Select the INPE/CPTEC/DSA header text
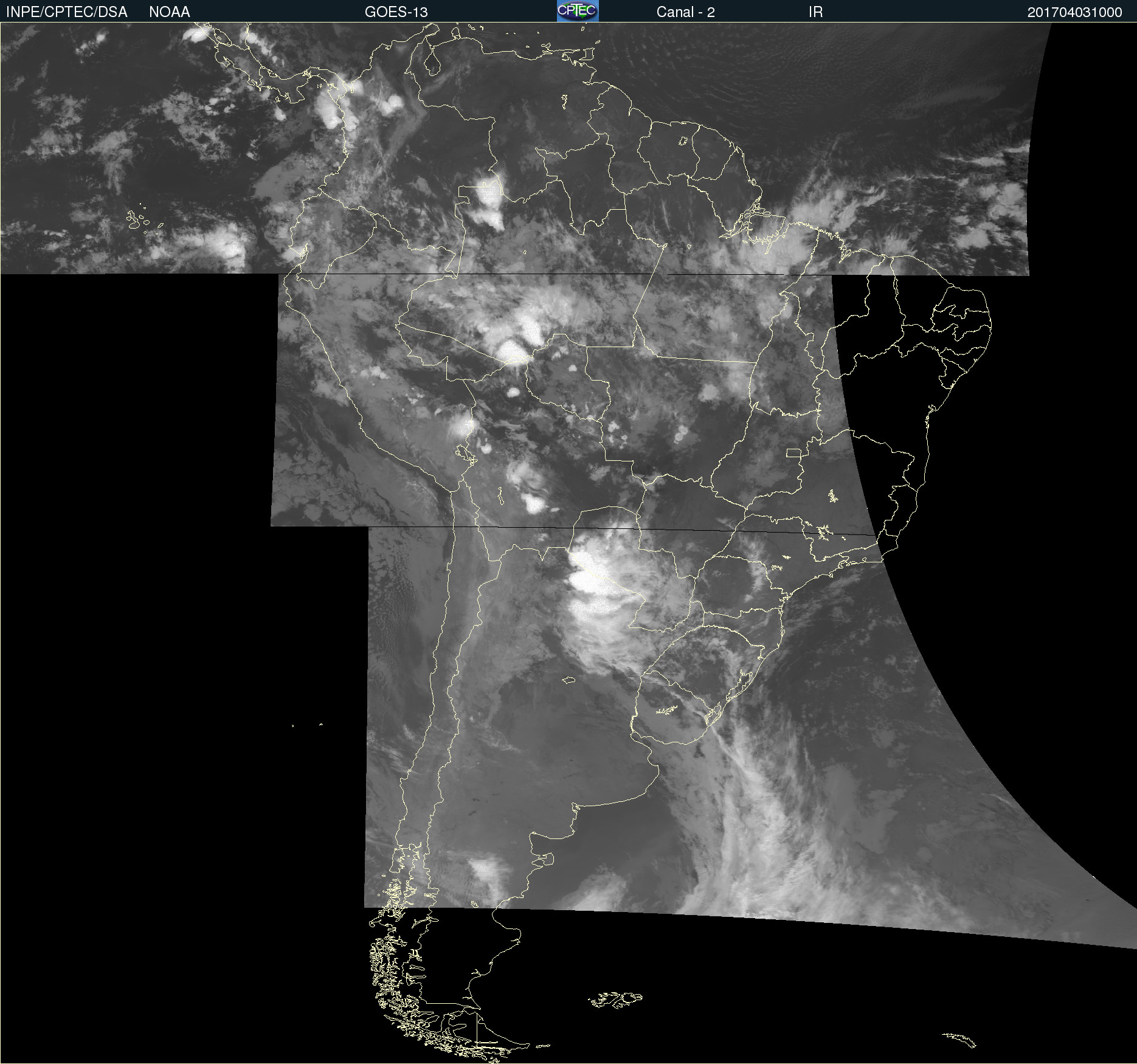The height and width of the screenshot is (1064, 1137). click(x=66, y=12)
